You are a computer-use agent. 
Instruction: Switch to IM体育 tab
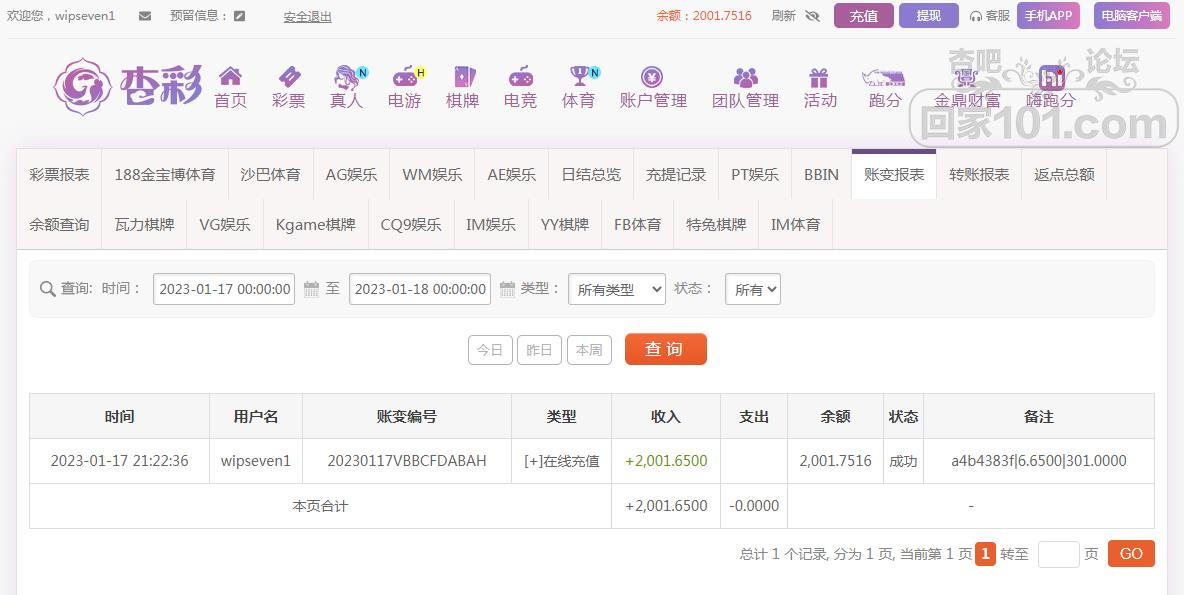pos(795,224)
